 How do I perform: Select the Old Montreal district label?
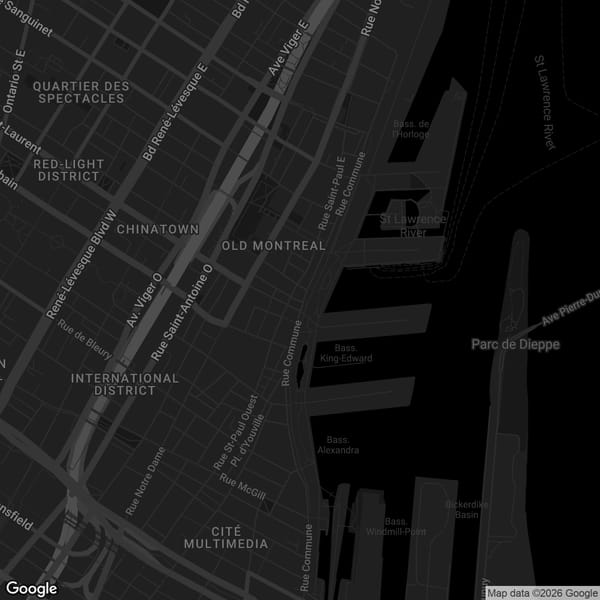pyautogui.click(x=273, y=246)
